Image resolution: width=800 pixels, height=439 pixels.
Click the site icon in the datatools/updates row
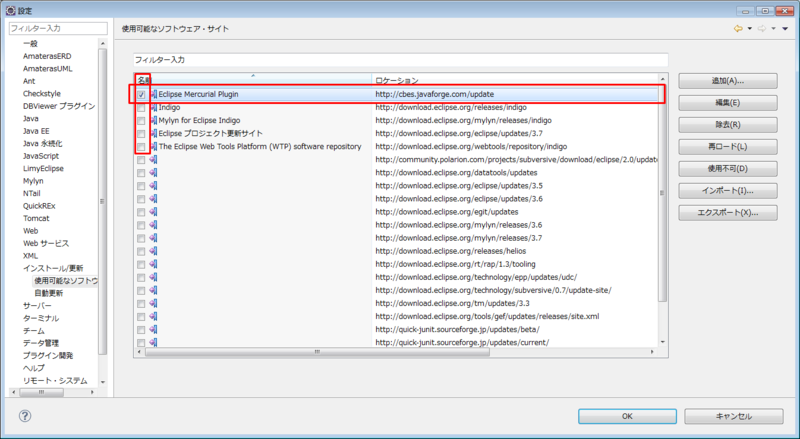153,173
